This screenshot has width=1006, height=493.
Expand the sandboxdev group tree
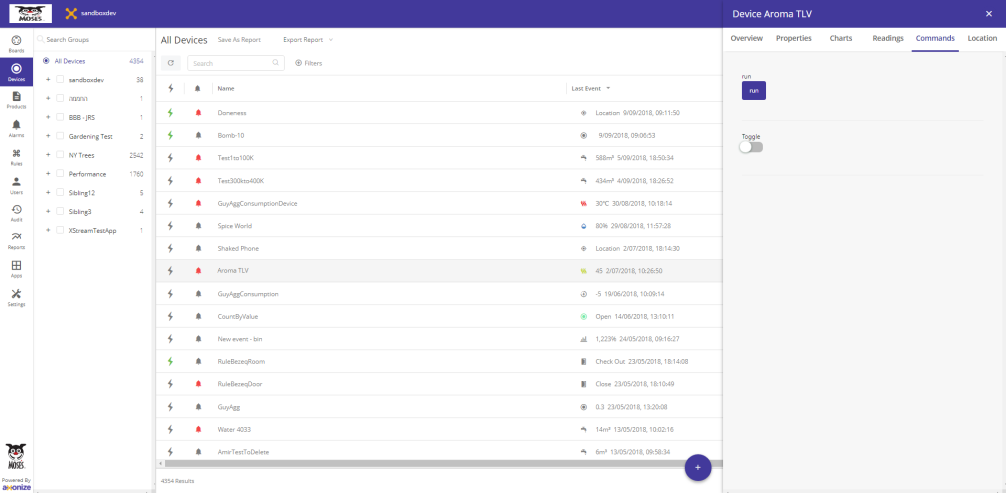[48, 80]
